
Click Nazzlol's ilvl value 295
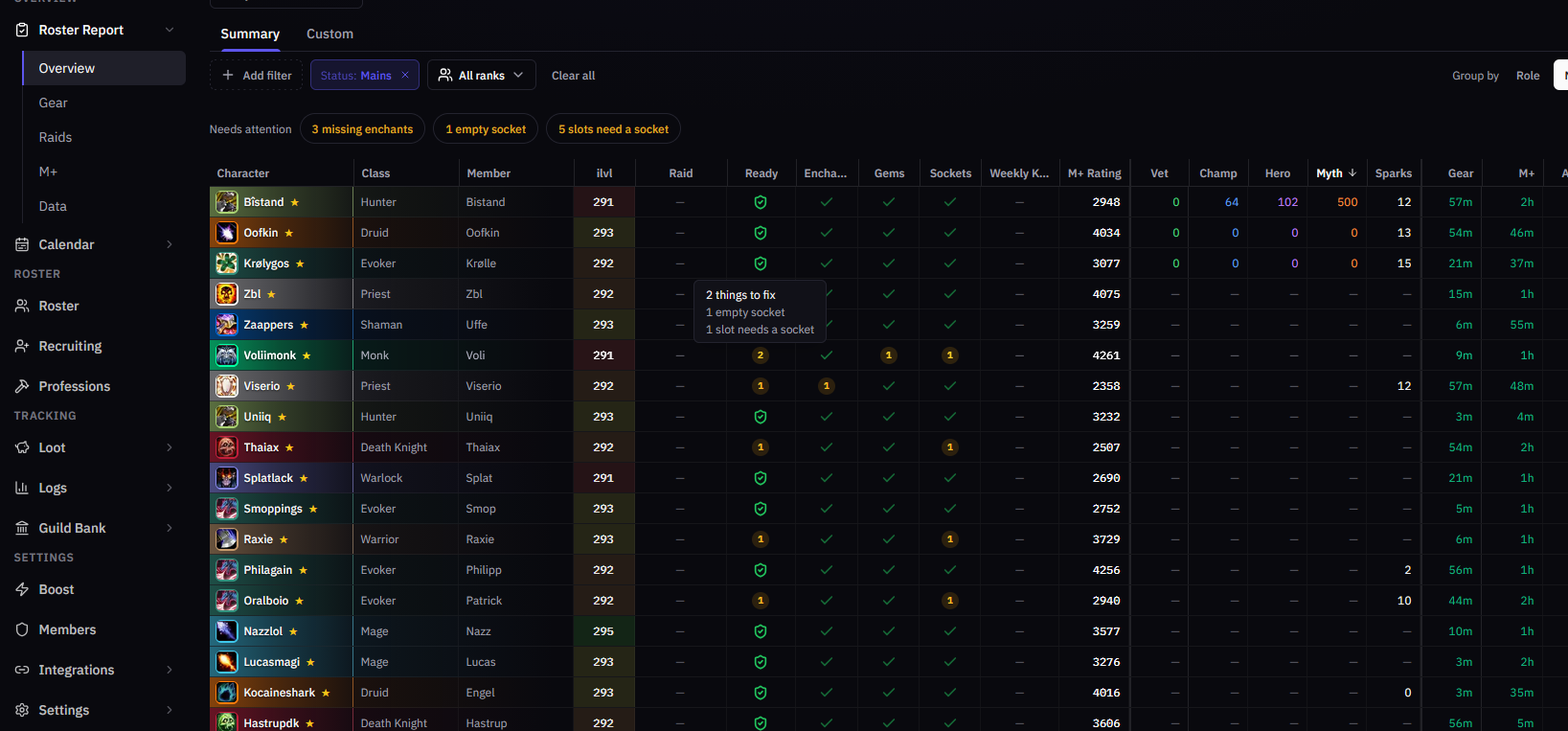click(603, 631)
